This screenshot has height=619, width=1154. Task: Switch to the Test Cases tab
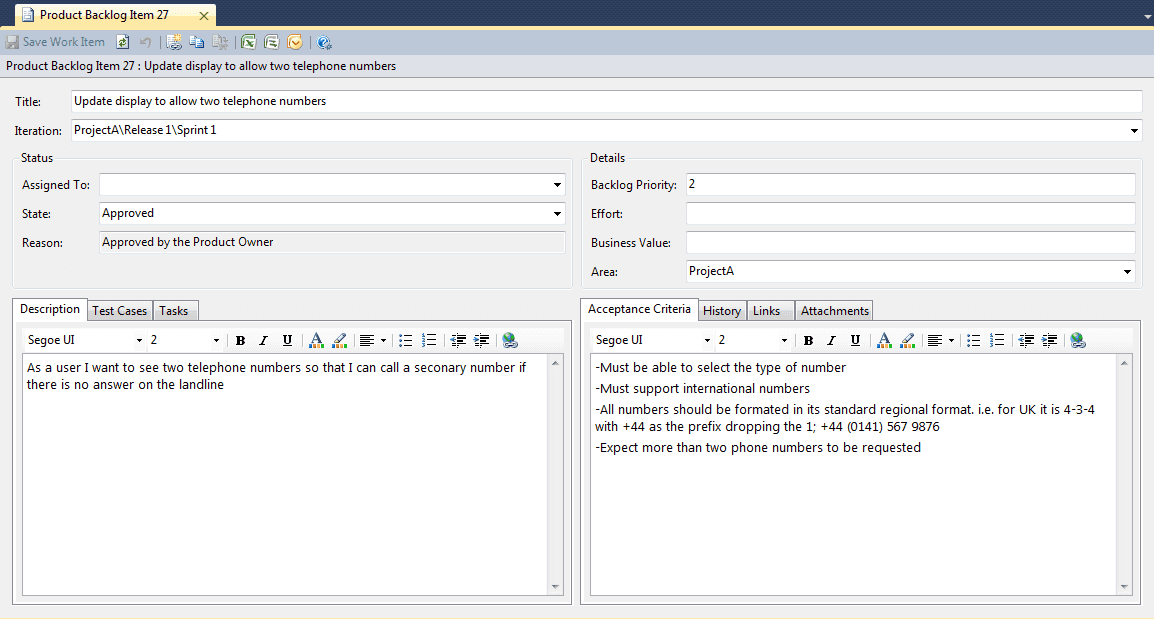[x=120, y=311]
